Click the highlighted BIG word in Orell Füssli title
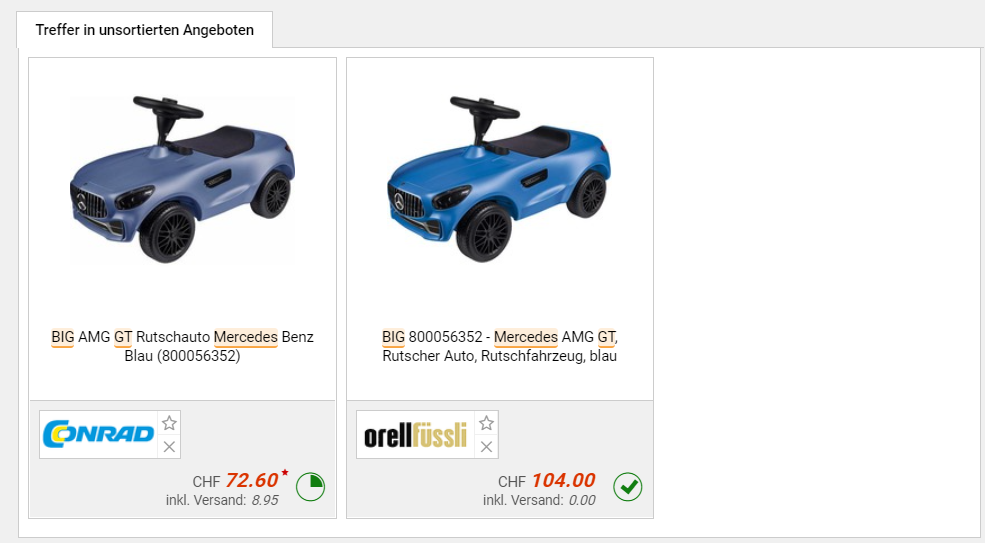The height and width of the screenshot is (543, 985). [393, 337]
